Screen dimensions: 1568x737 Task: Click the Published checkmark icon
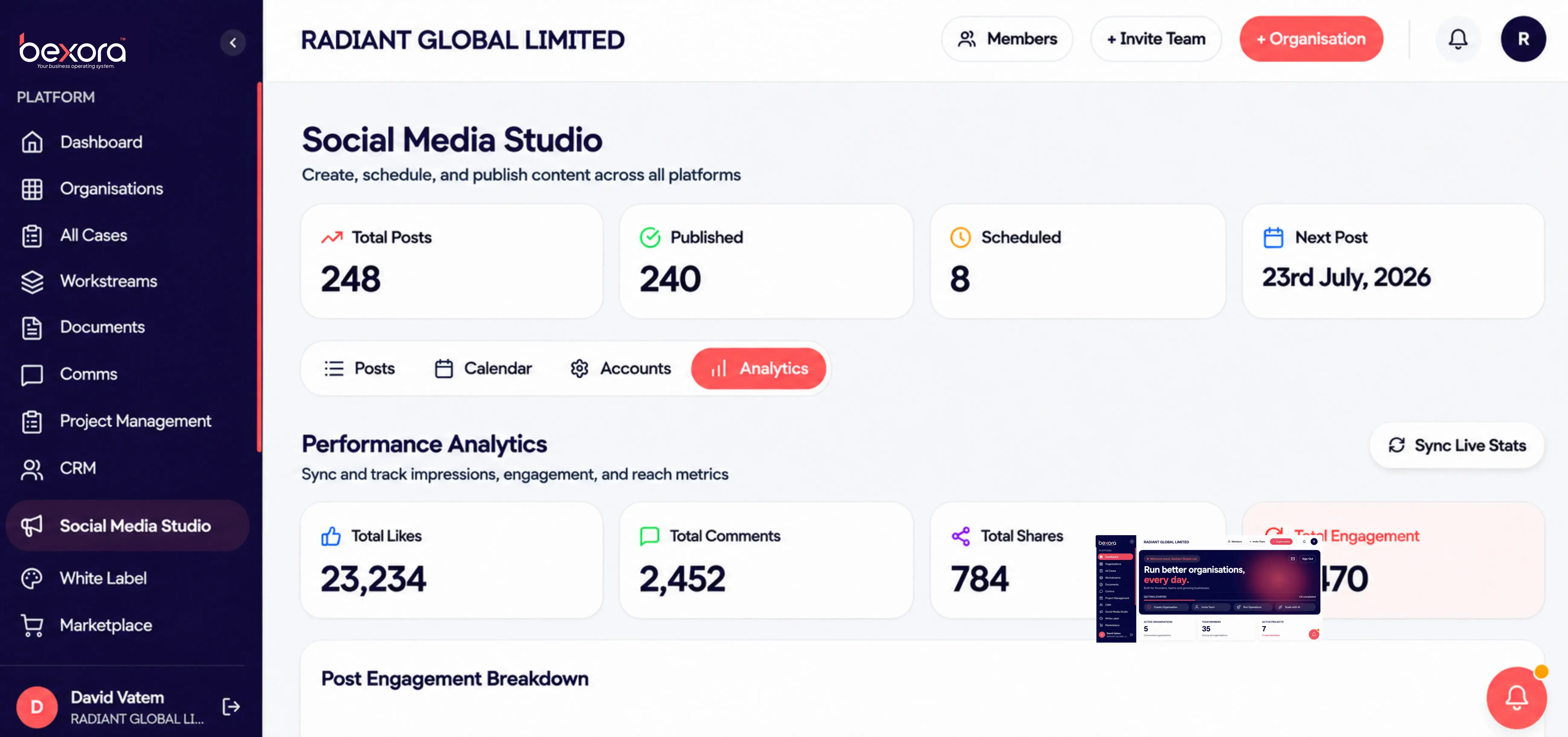pyautogui.click(x=650, y=237)
